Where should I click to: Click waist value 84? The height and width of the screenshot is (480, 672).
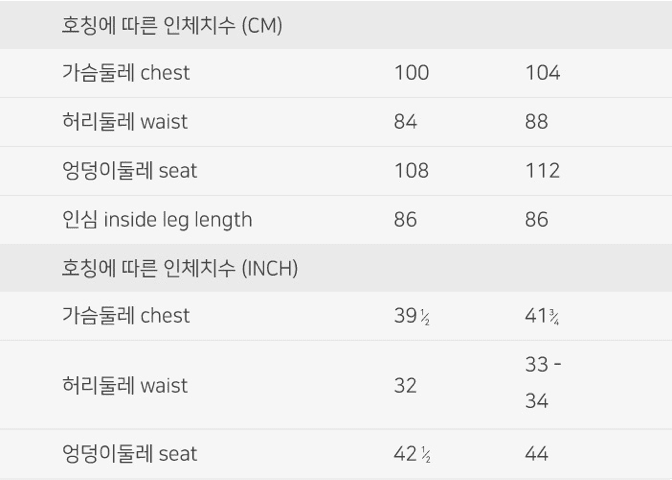tap(405, 121)
